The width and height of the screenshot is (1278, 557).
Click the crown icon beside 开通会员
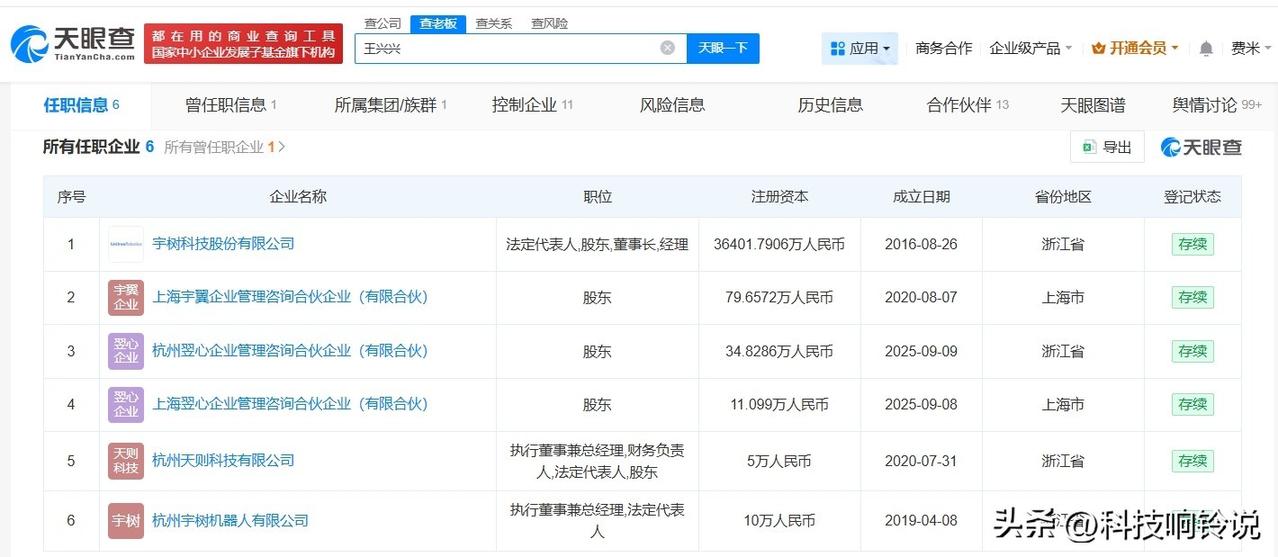tap(1099, 48)
